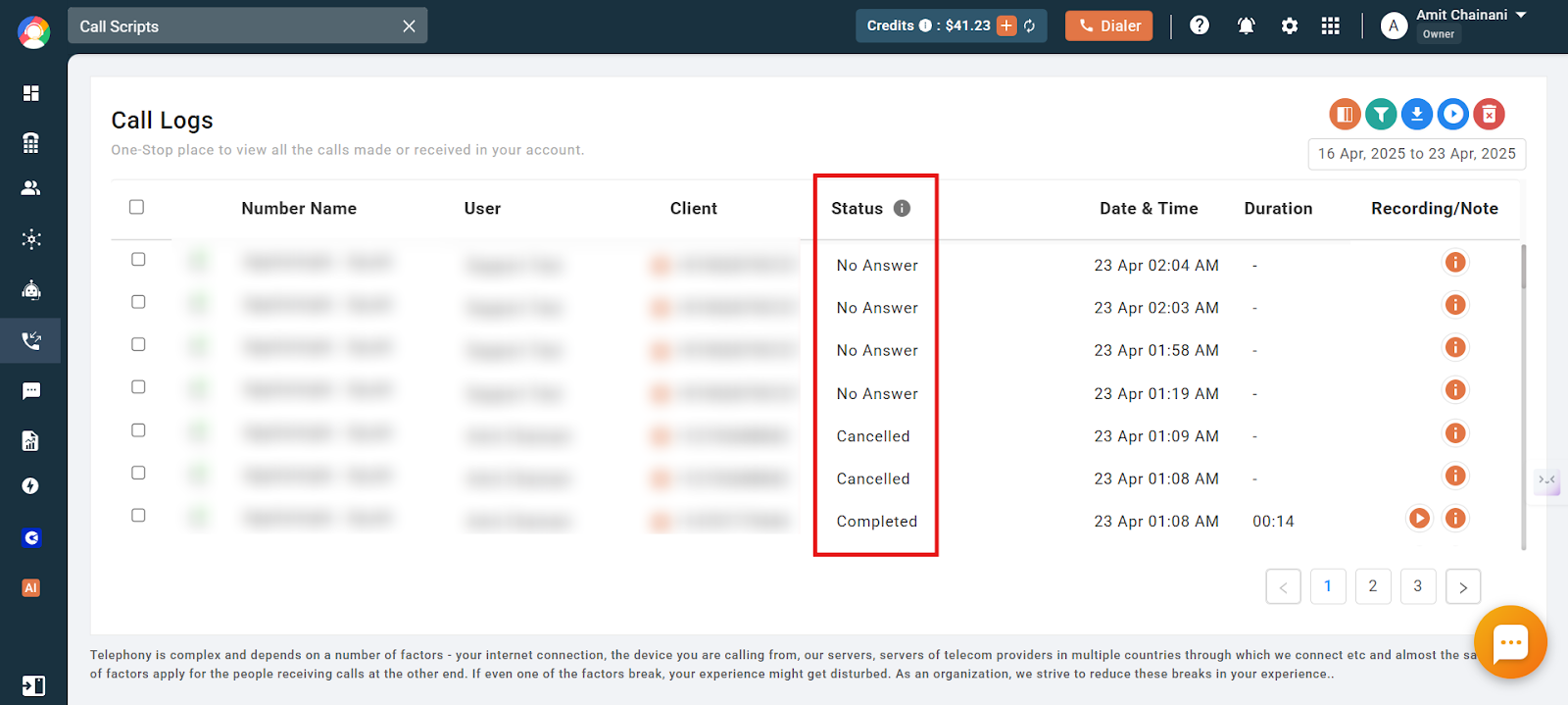The height and width of the screenshot is (705, 1568).
Task: Open the orange live chat bubble
Action: tap(1510, 642)
